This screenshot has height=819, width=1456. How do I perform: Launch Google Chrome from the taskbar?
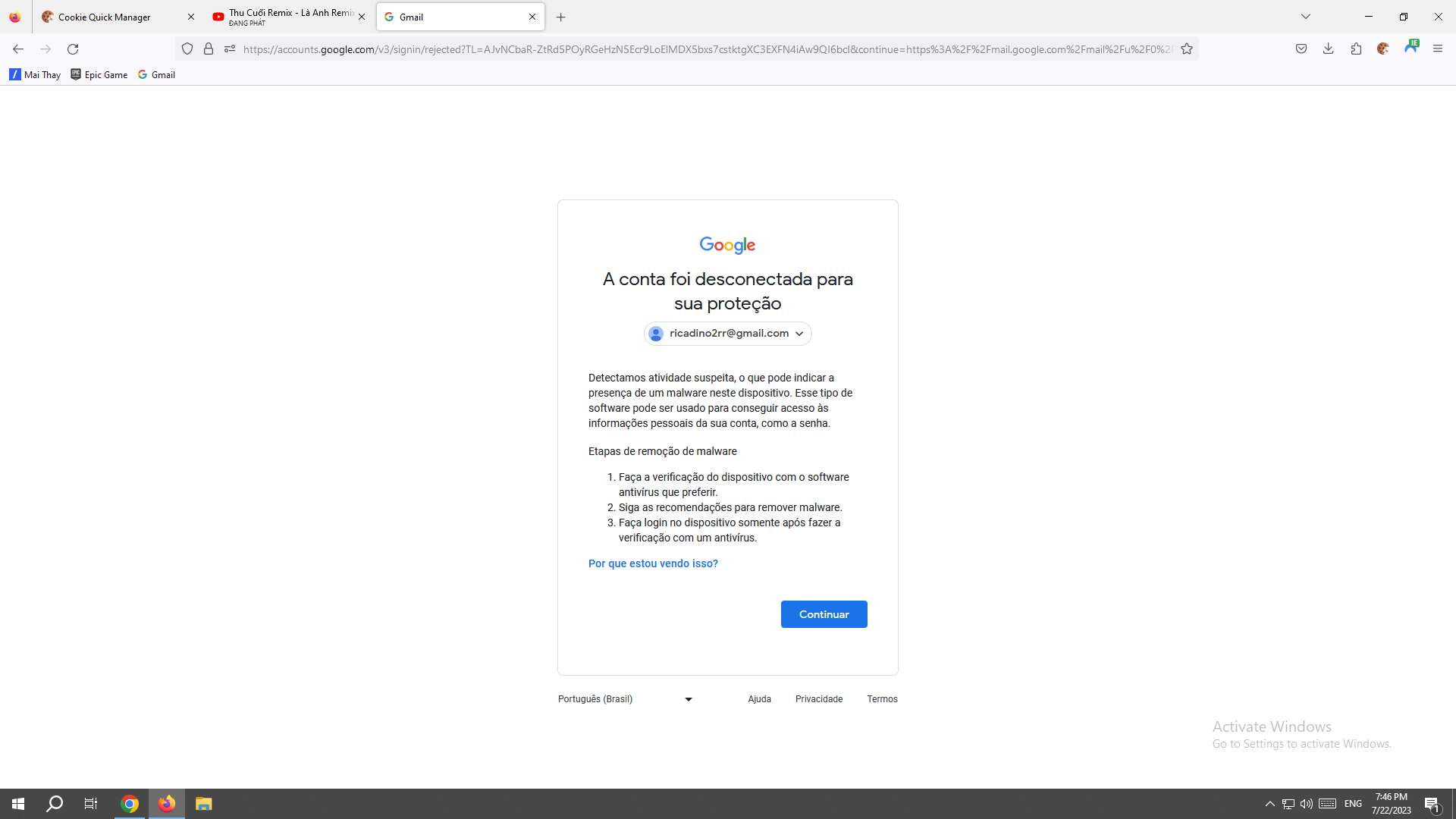point(130,804)
